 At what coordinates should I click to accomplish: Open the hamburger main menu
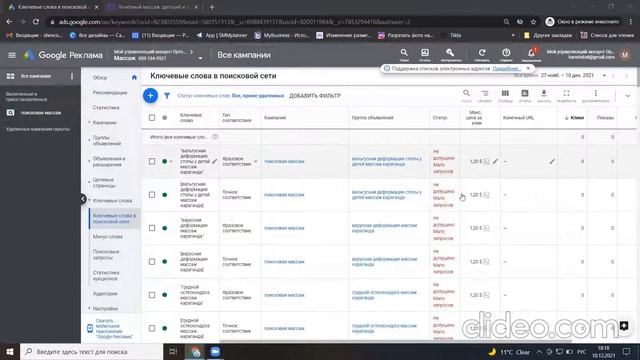tap(12, 55)
